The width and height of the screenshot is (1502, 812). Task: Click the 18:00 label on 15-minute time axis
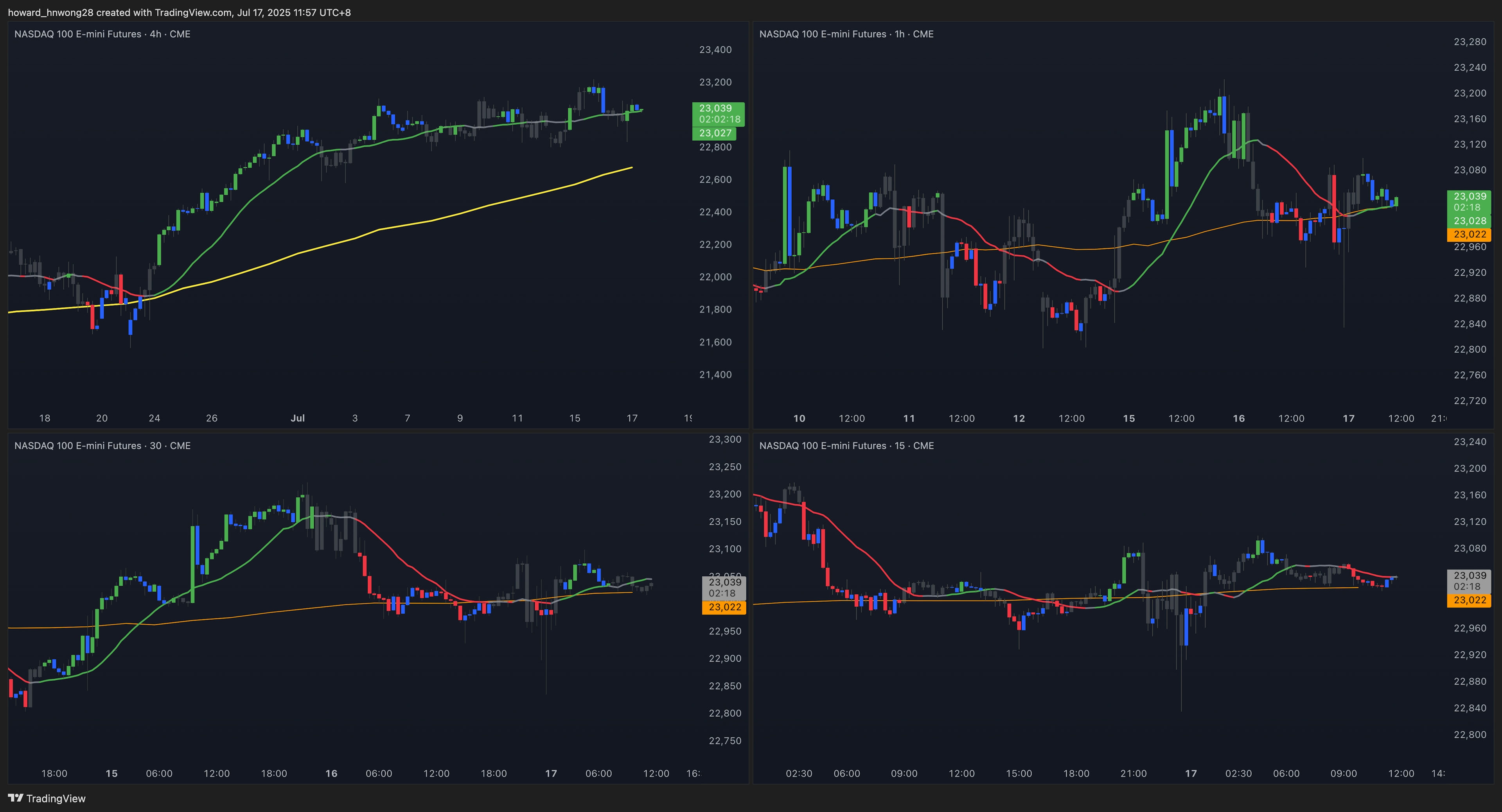1076,774
